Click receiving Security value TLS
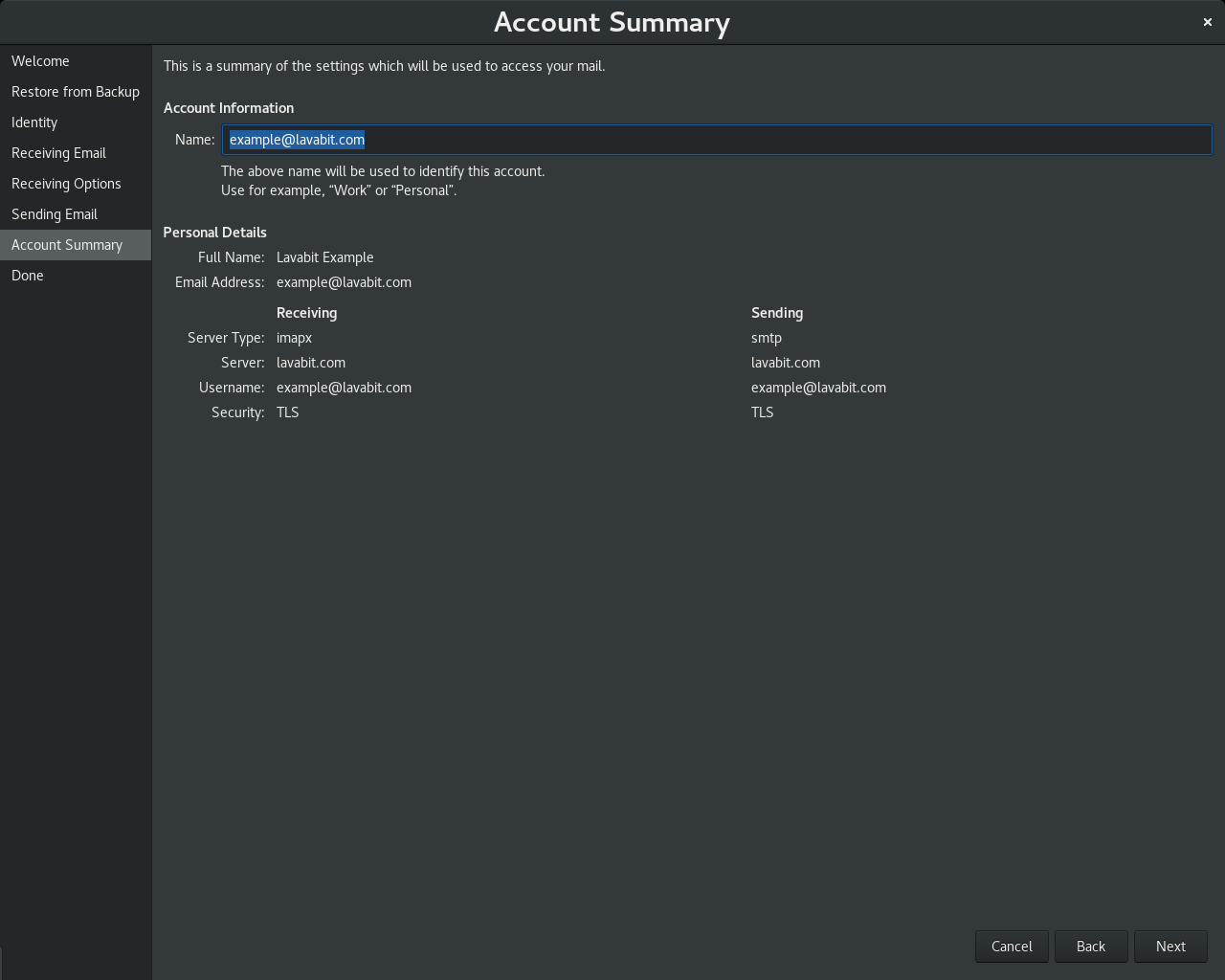This screenshot has width=1225, height=980. pyautogui.click(x=288, y=412)
